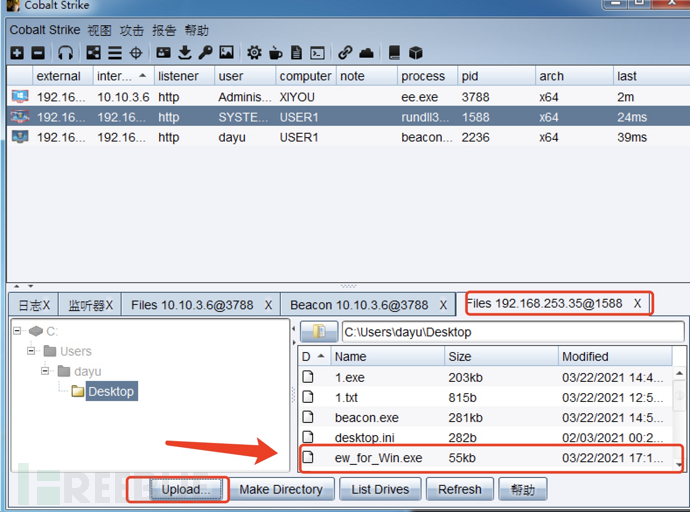Click the target crosshair view icon
The width and height of the screenshot is (690, 512).
point(135,53)
